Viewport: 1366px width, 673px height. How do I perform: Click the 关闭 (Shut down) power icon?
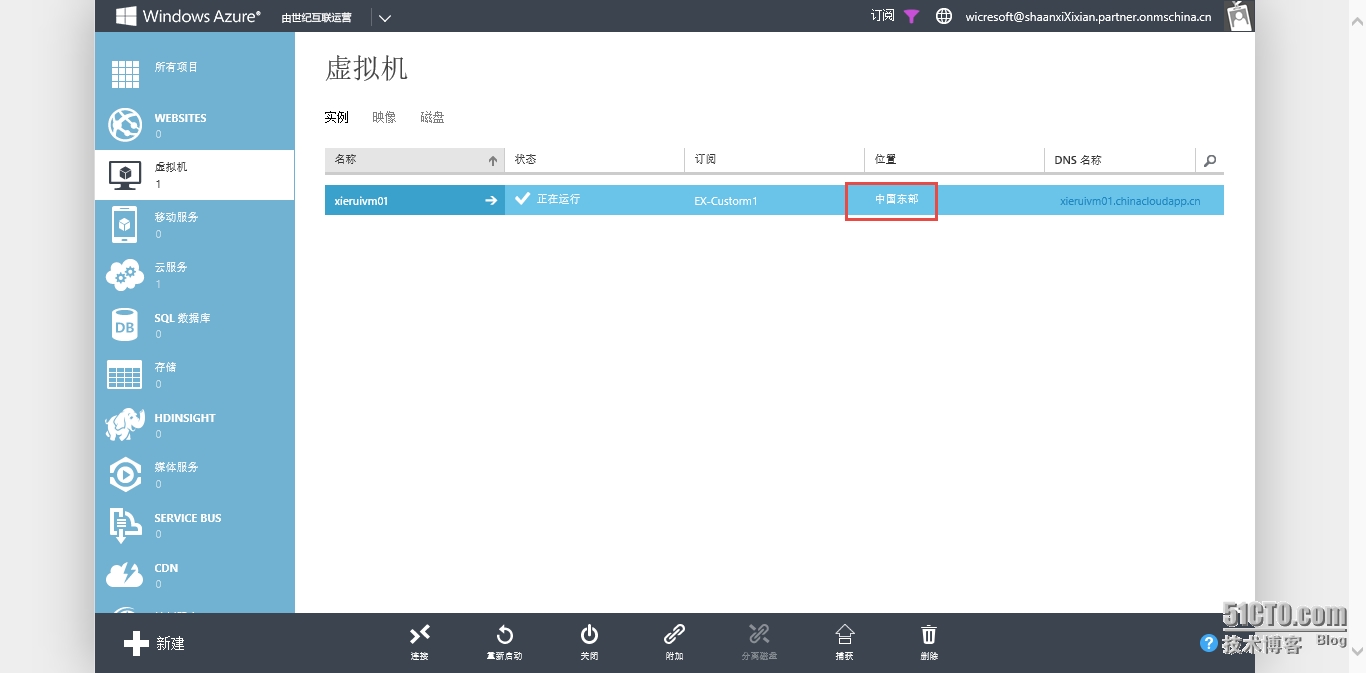tap(590, 634)
